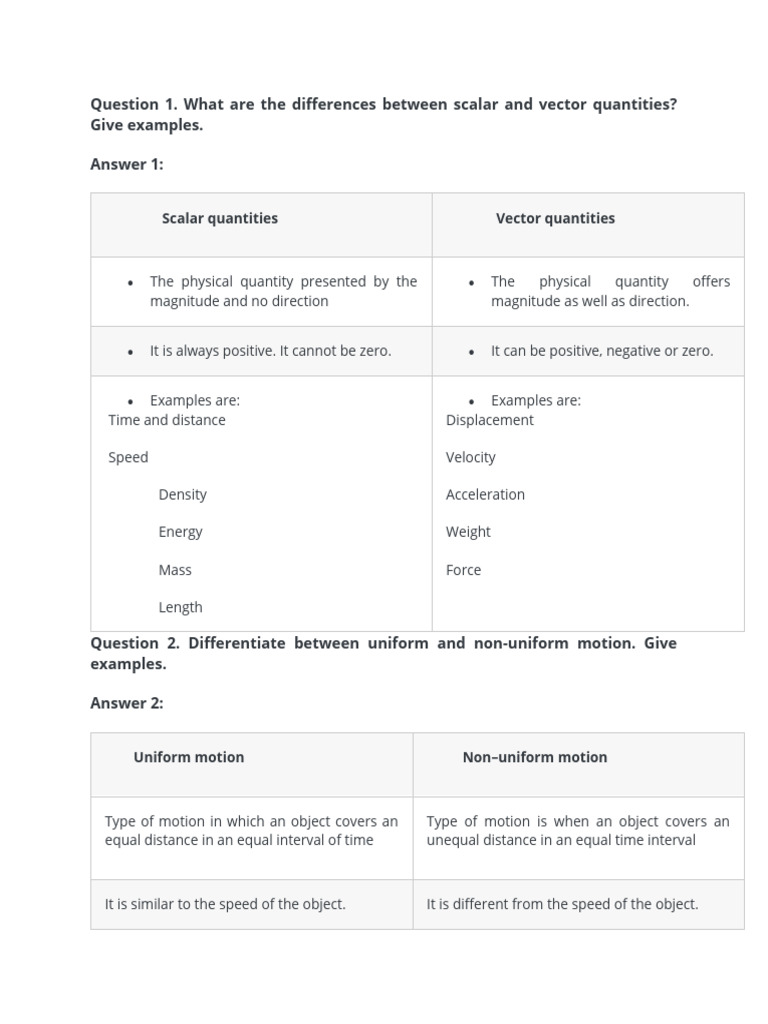768x1024 pixels.
Task: Click the word 'Weight' in the vector column
Action: [468, 532]
